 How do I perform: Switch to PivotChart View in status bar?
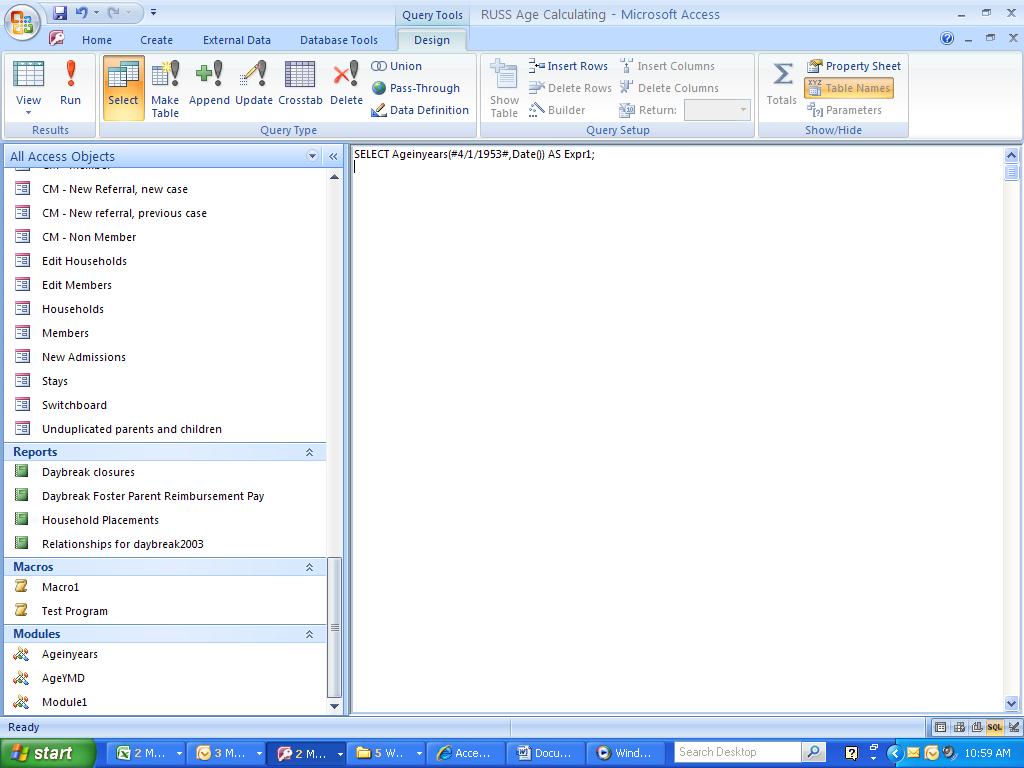[x=977, y=727]
